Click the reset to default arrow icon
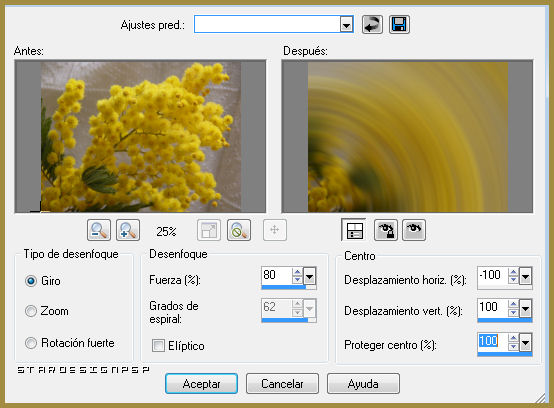Viewport: 554px width, 408px height. tap(372, 25)
